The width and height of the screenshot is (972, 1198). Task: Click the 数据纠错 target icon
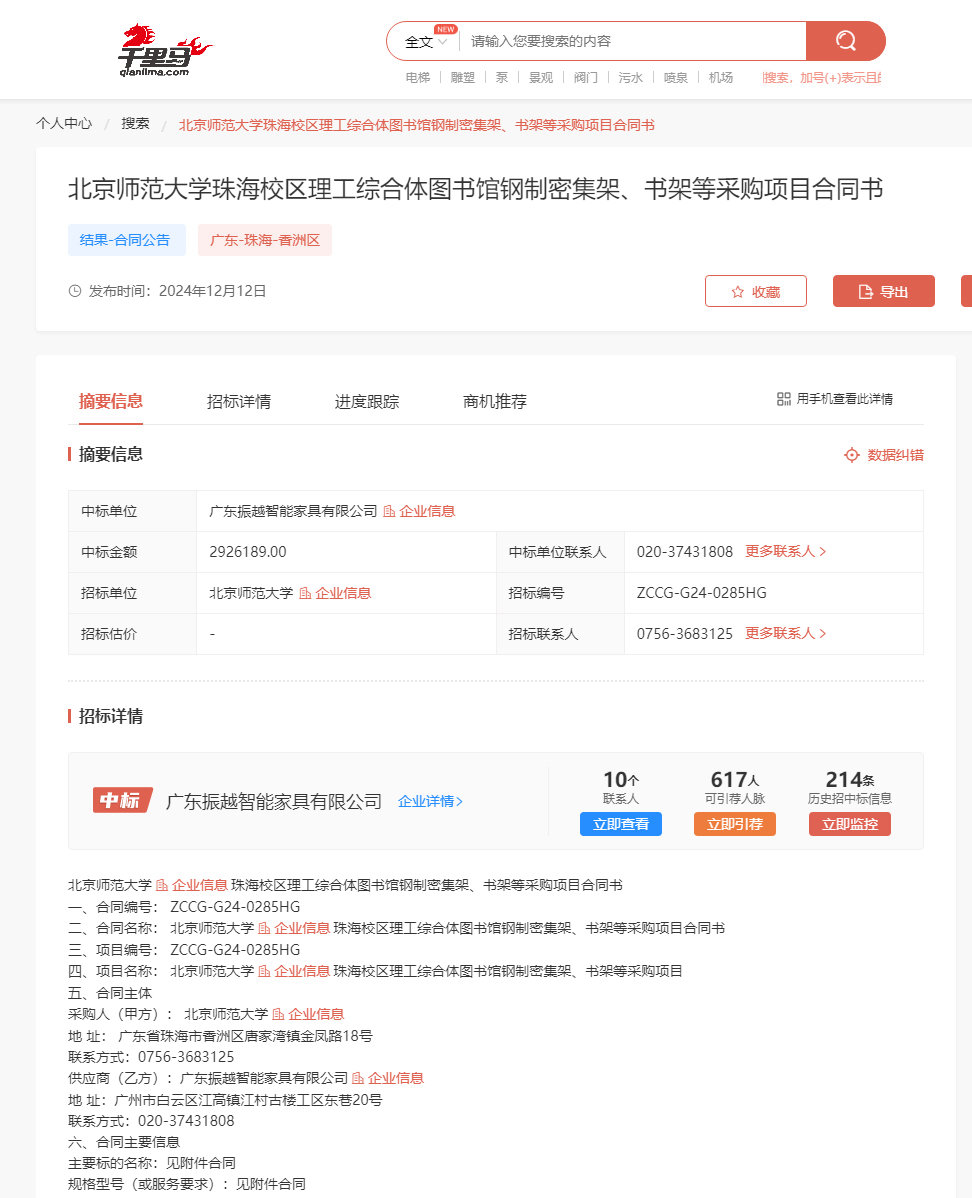(x=851, y=455)
